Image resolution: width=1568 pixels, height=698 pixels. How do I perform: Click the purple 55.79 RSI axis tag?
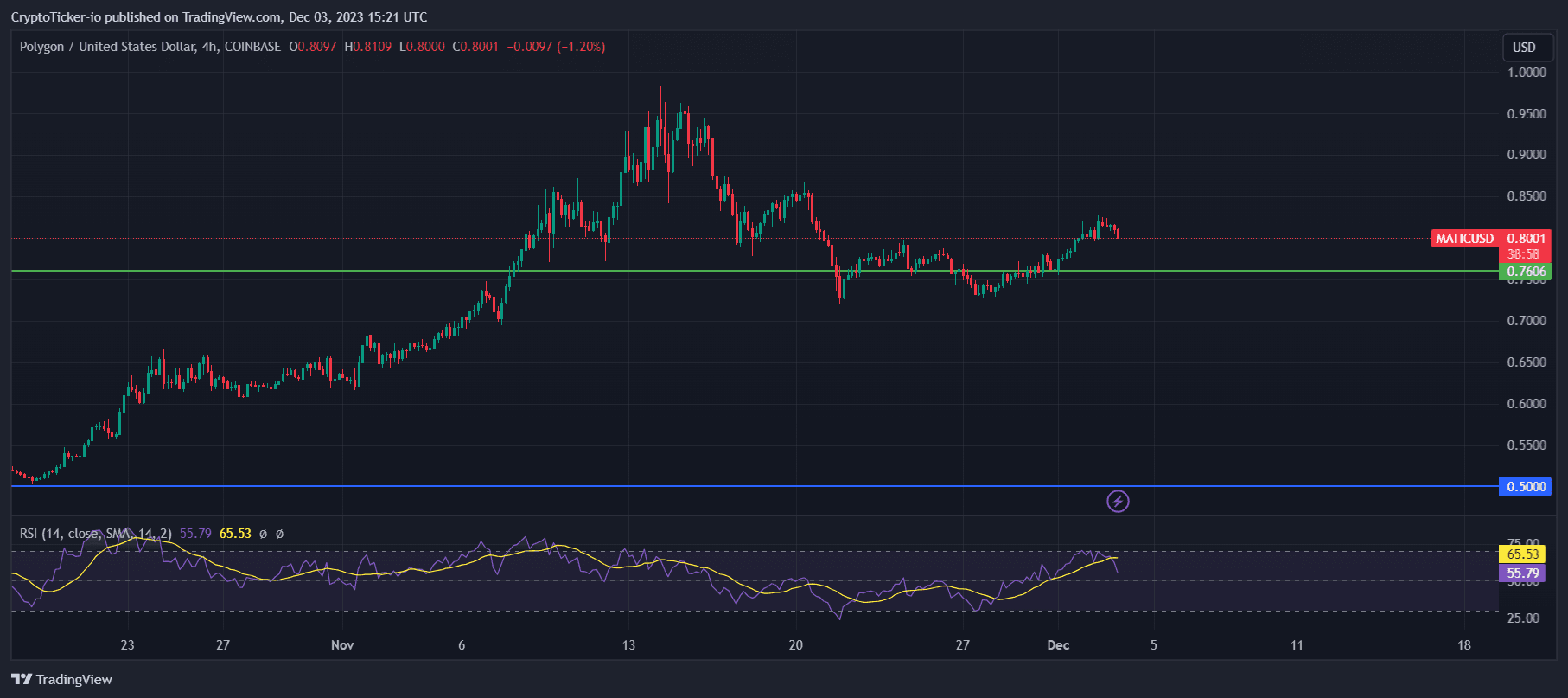click(x=1522, y=573)
